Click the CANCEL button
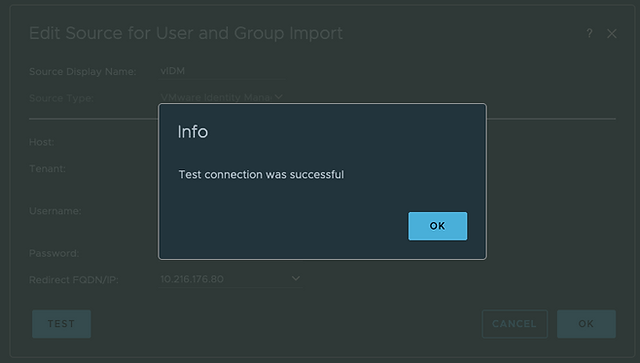 (x=514, y=324)
